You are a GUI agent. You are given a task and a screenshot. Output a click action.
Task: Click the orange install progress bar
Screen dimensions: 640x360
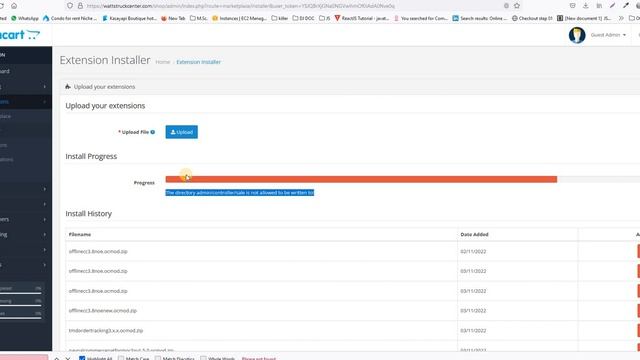point(361,179)
